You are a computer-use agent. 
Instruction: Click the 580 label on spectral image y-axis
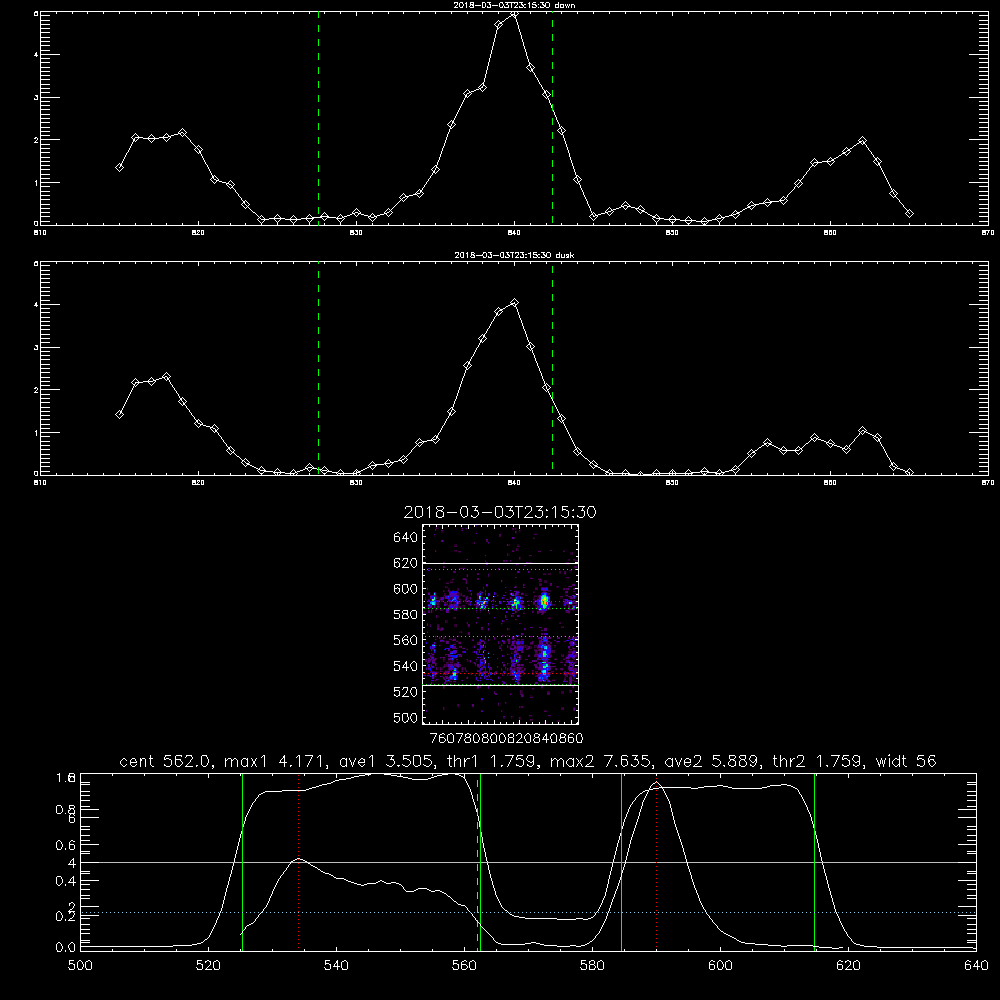coord(406,615)
